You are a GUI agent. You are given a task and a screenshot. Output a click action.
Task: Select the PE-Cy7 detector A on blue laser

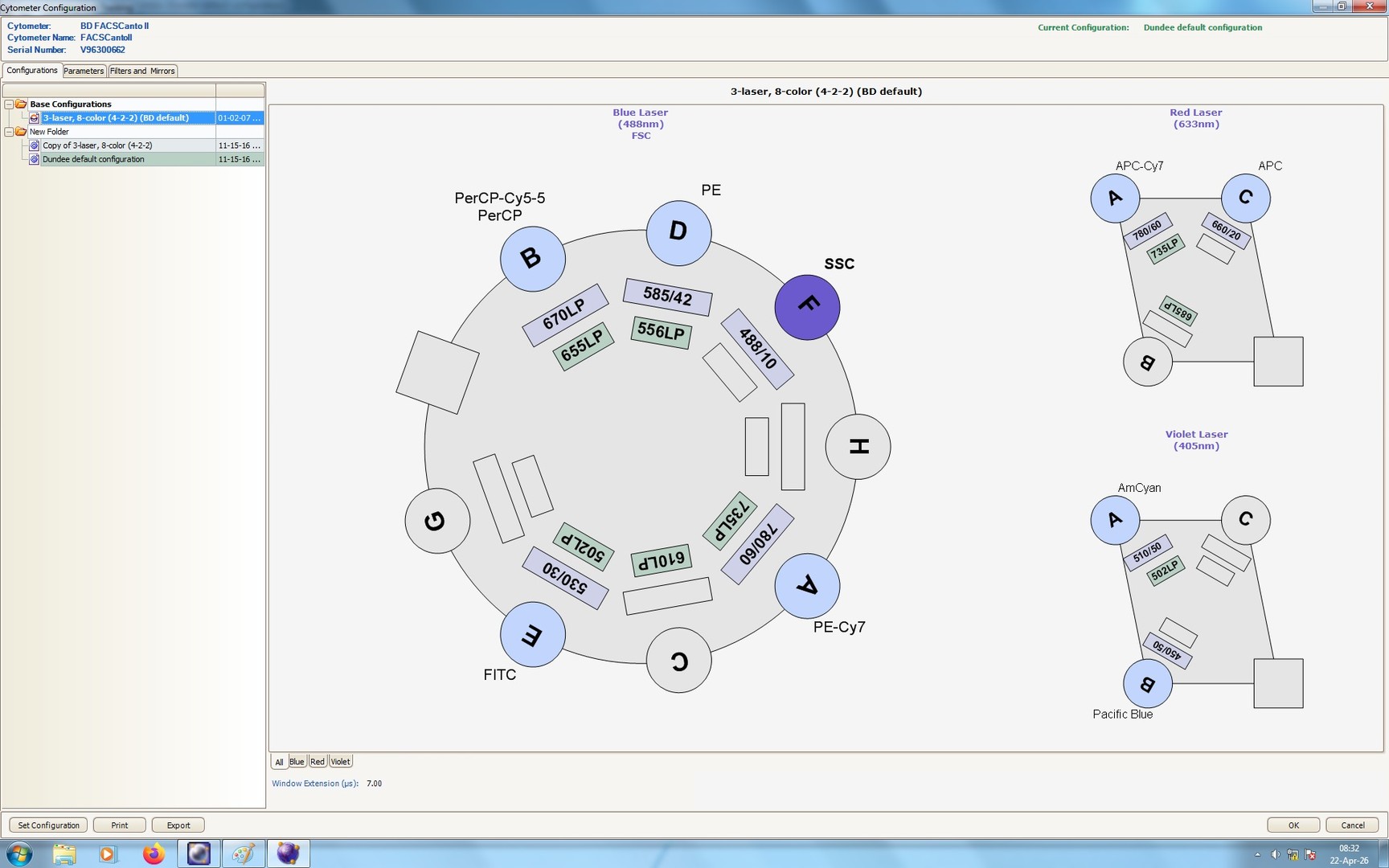(x=807, y=586)
